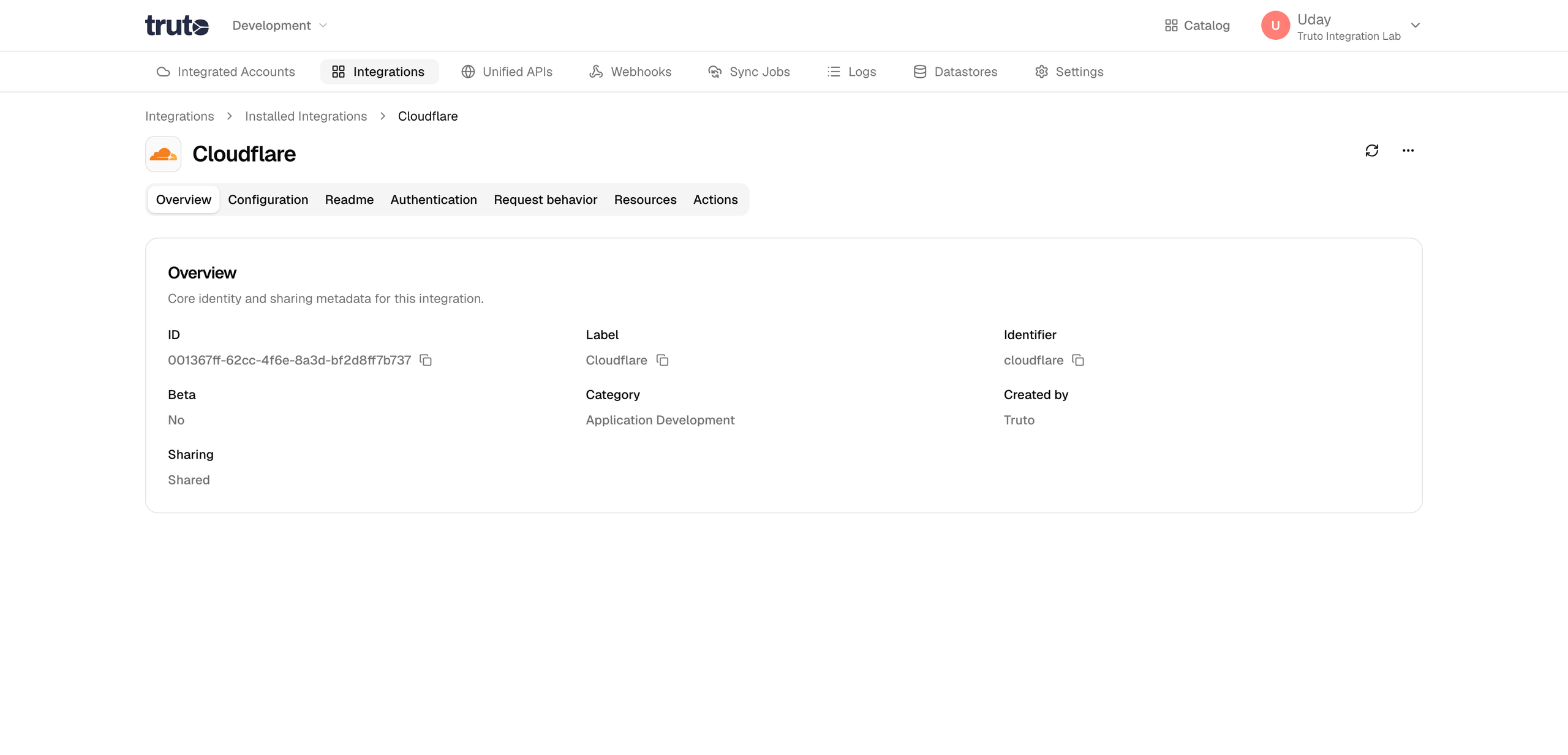Open Webhooks section
1568x755 pixels.
pos(630,72)
